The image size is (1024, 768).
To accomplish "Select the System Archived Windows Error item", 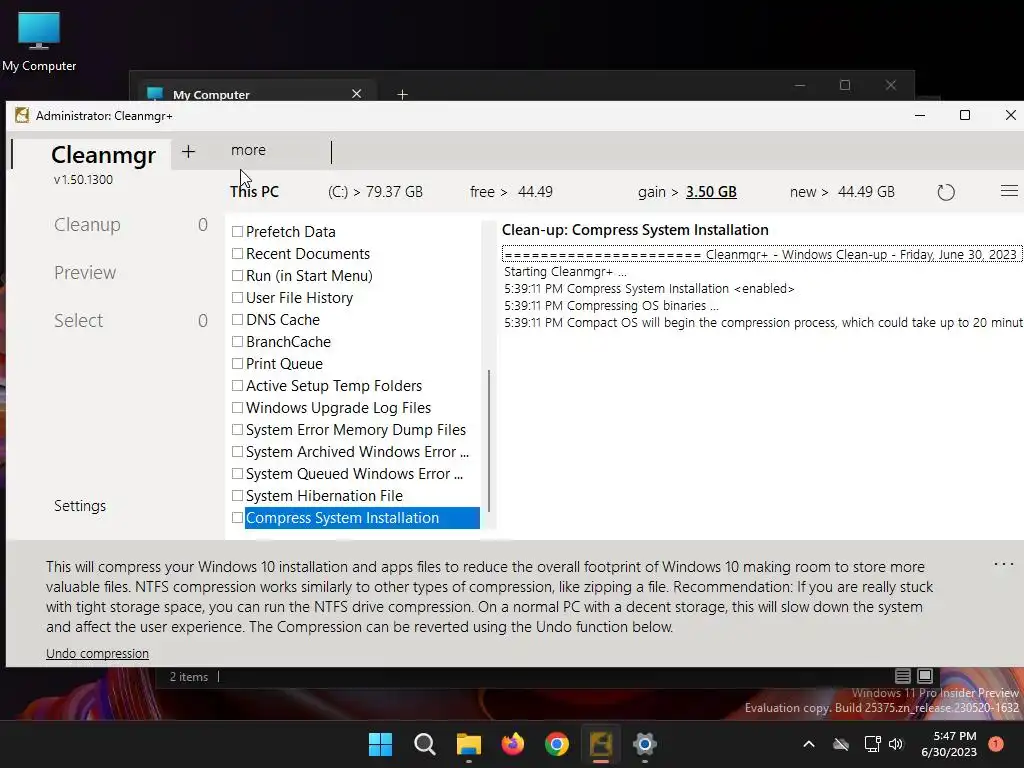I will (x=357, y=452).
